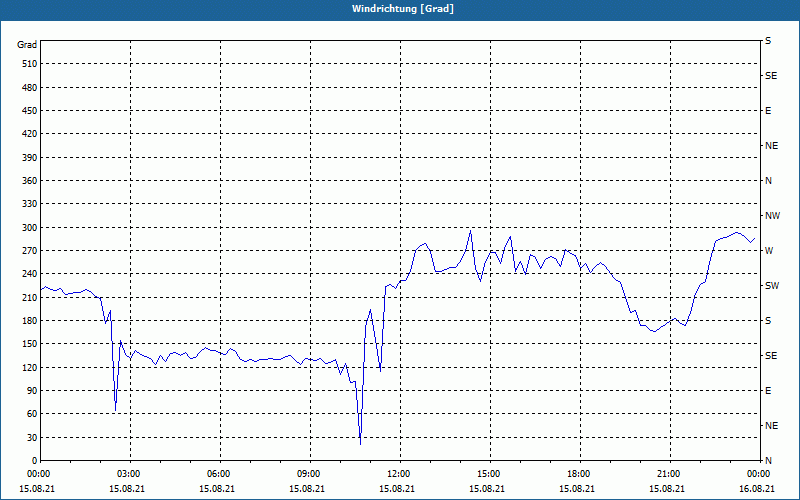Click the 12:00 x-axis time label
800x500 pixels.
point(399,474)
